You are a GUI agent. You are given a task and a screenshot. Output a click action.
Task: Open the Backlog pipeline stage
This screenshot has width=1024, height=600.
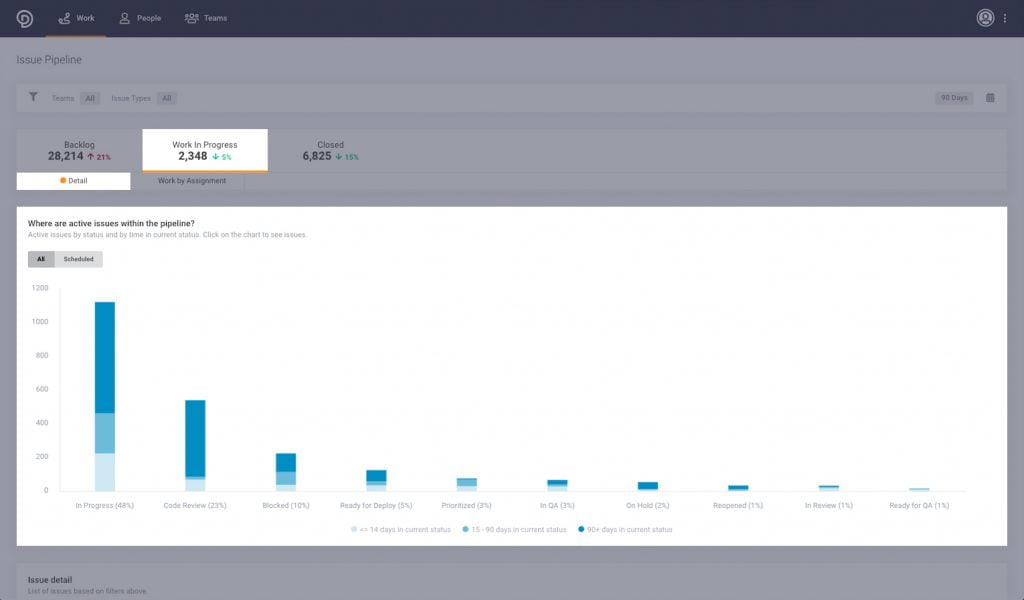pos(79,150)
